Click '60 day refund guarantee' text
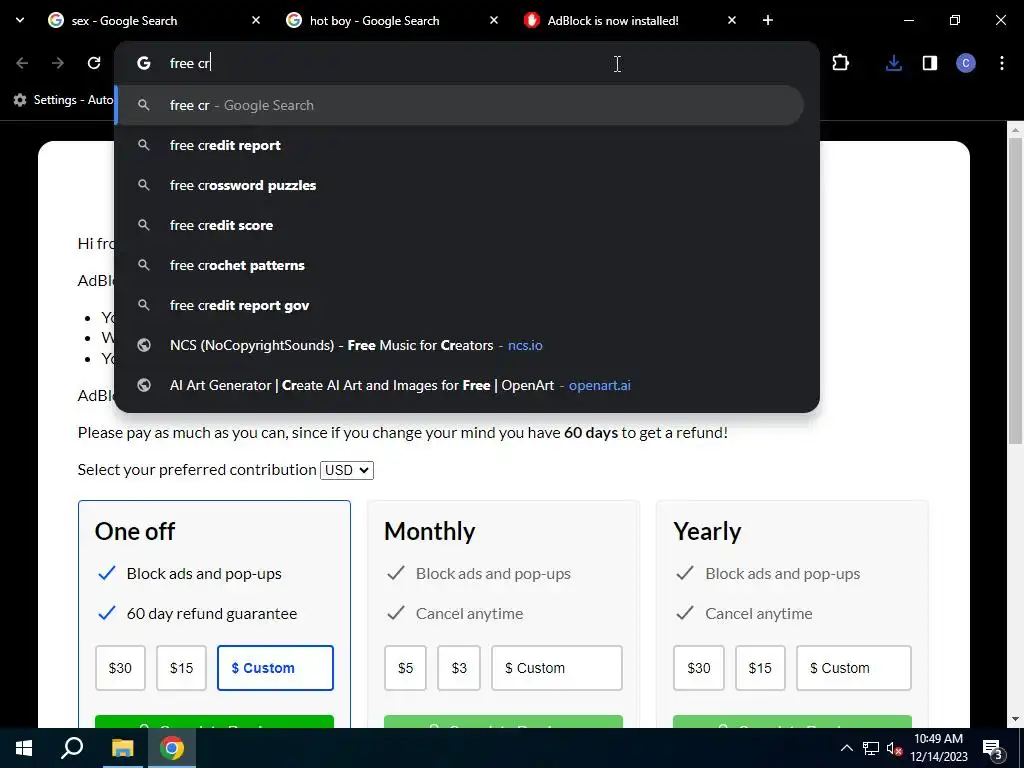 click(212, 614)
